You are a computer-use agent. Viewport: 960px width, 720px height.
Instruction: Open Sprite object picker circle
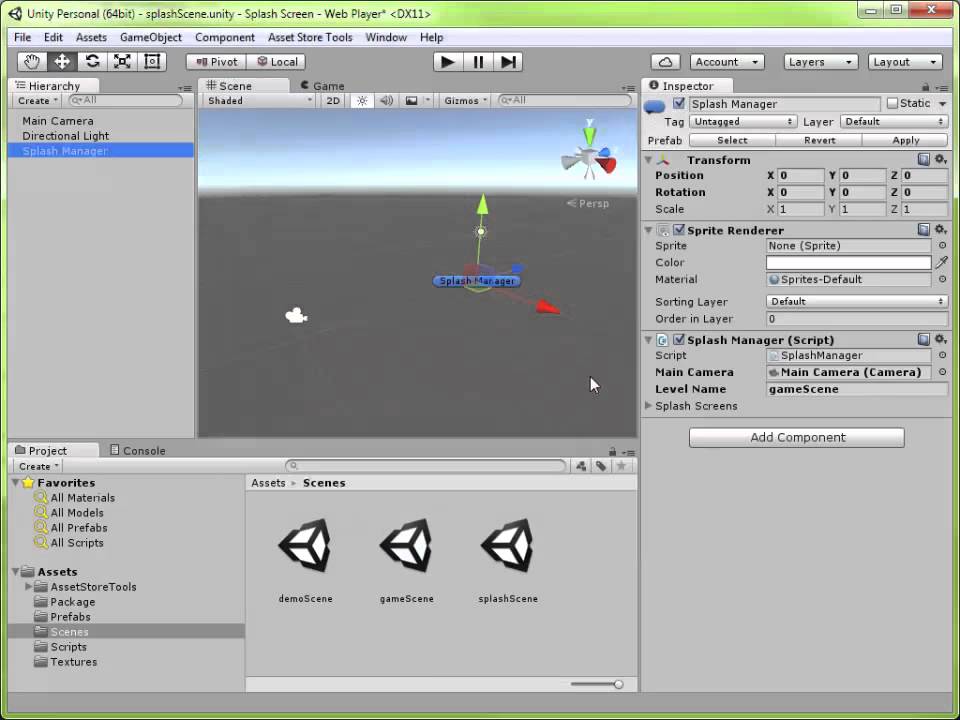942,246
